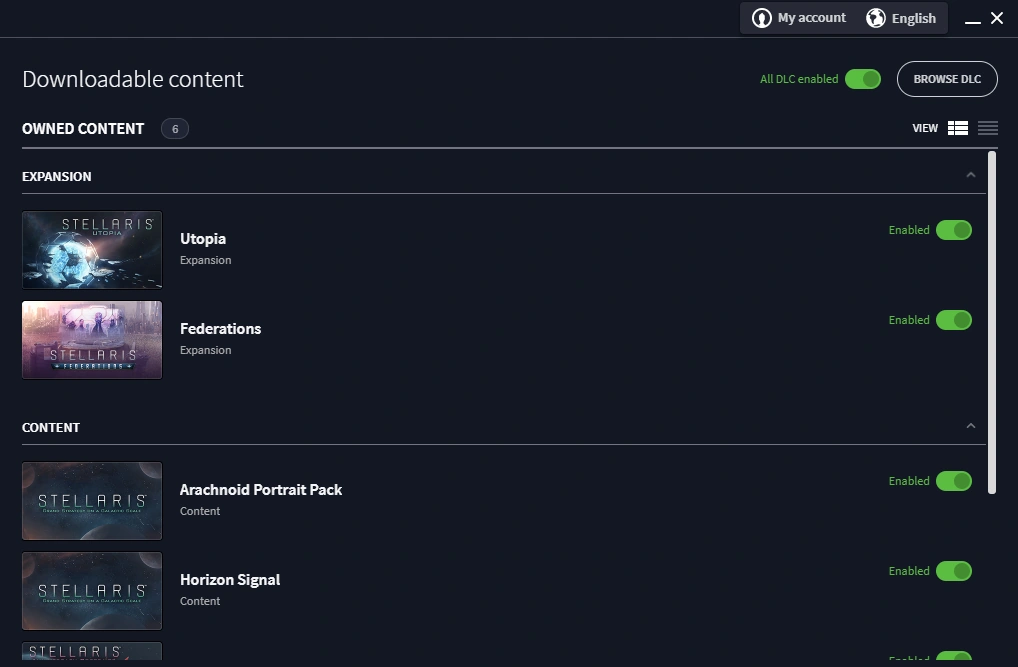Collapse the Expansion section chevron

(970, 176)
